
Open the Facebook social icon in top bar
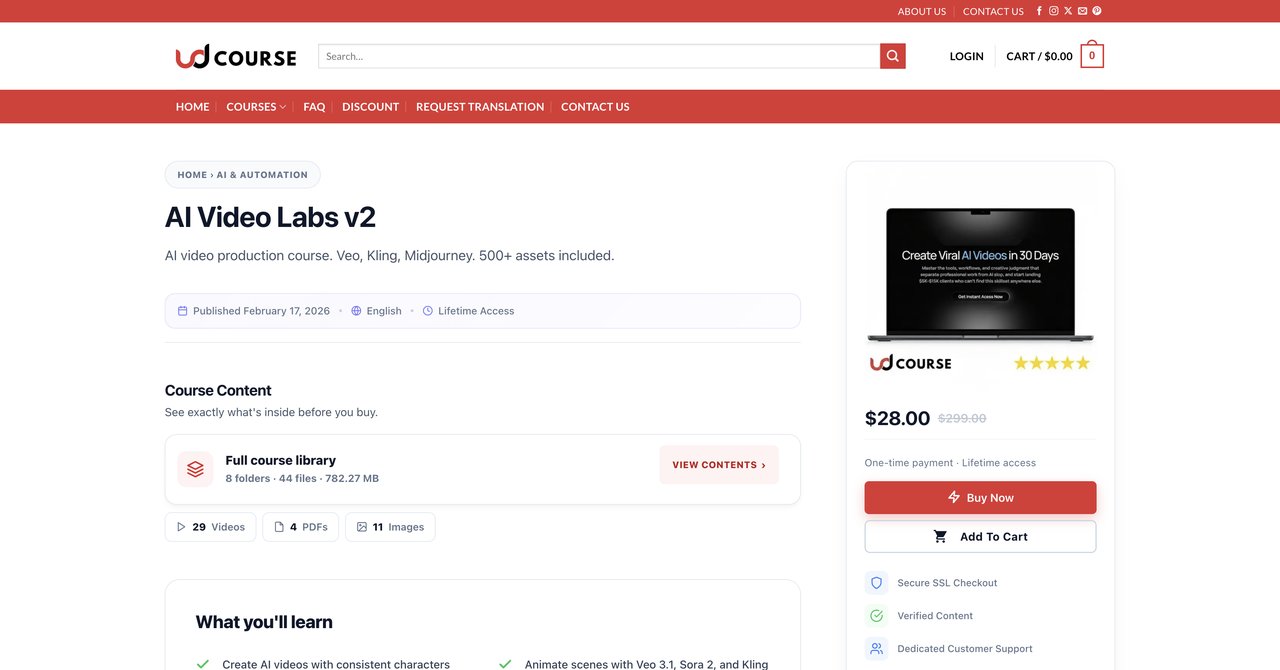pyautogui.click(x=1039, y=11)
